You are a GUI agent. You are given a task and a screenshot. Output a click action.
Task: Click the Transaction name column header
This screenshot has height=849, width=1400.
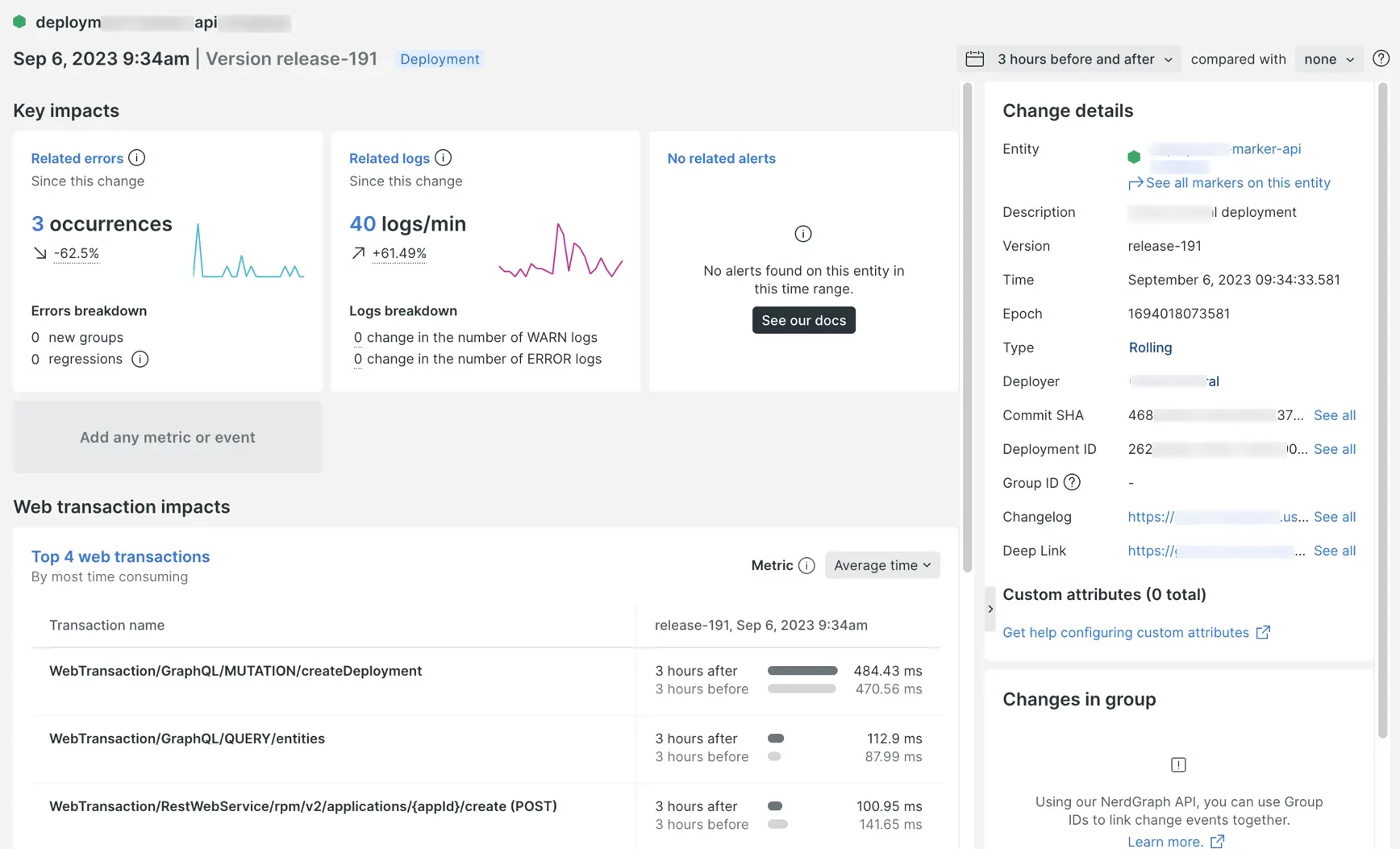(x=106, y=625)
